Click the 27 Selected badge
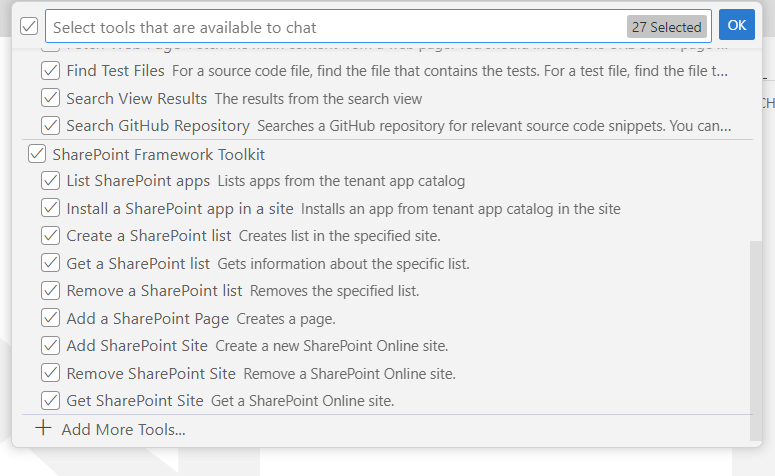775x476 pixels. (x=666, y=27)
